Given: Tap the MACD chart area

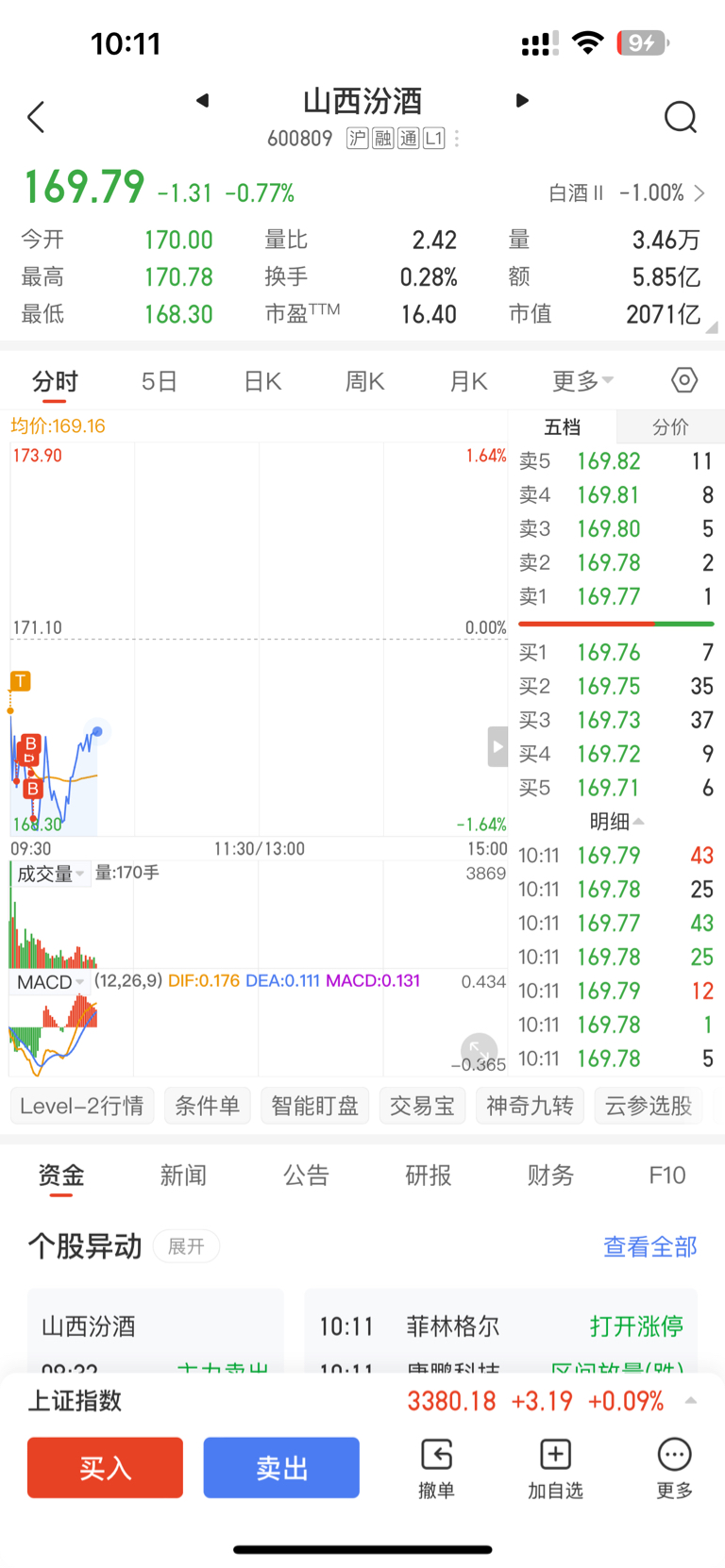Looking at the screenshot, I should (258, 1034).
